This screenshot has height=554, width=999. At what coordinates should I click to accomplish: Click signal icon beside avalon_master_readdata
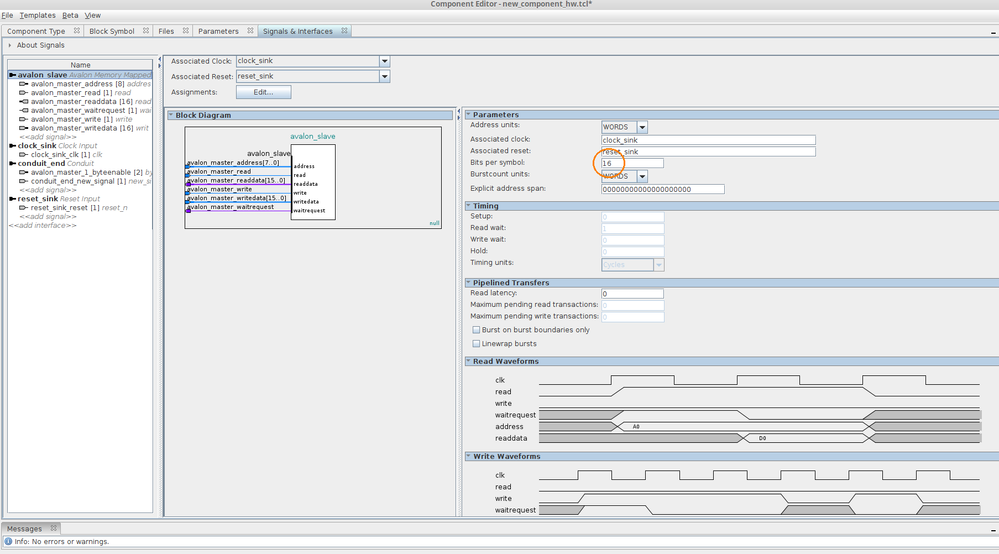[24, 101]
